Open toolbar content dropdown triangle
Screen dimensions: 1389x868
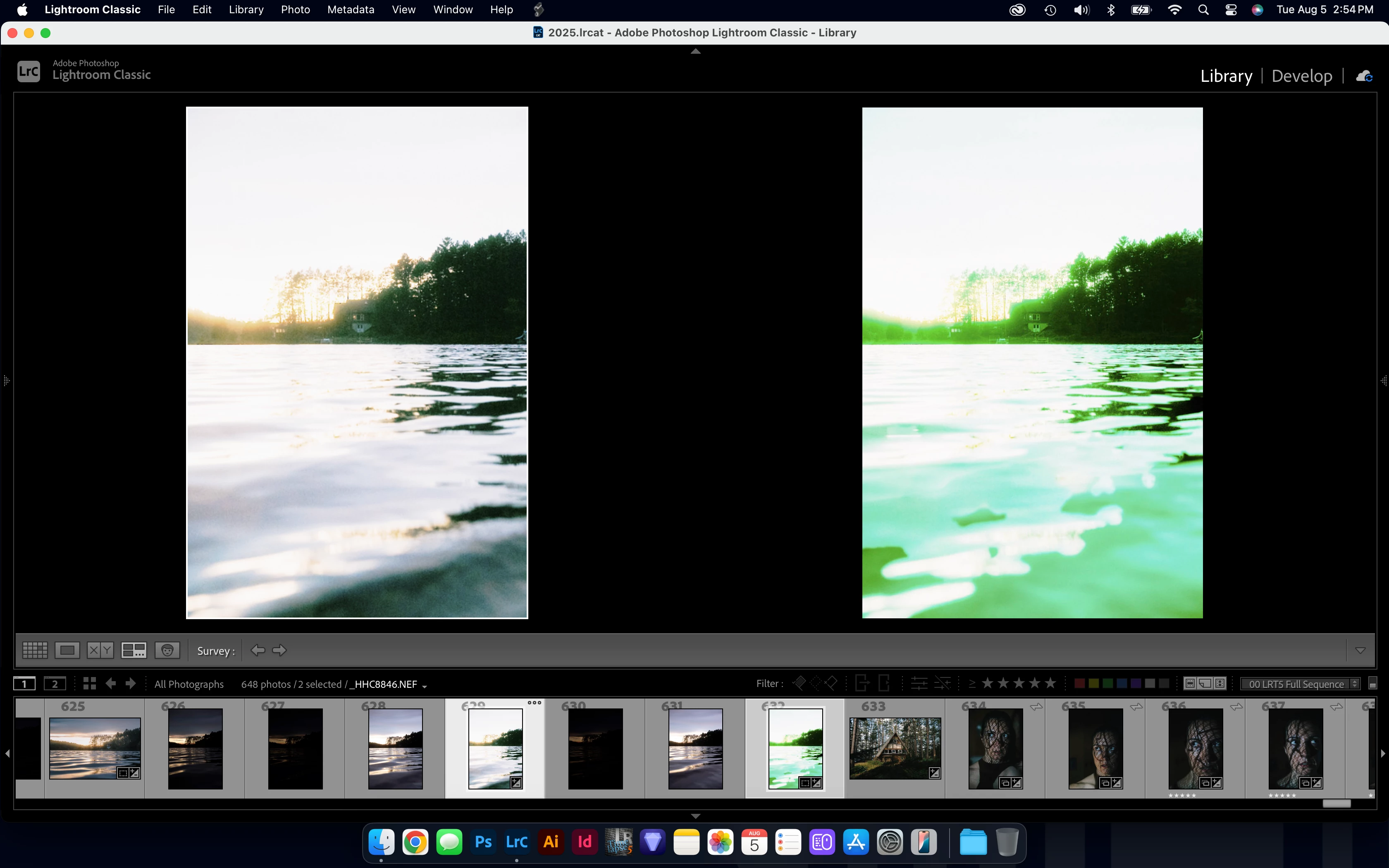tap(1360, 651)
